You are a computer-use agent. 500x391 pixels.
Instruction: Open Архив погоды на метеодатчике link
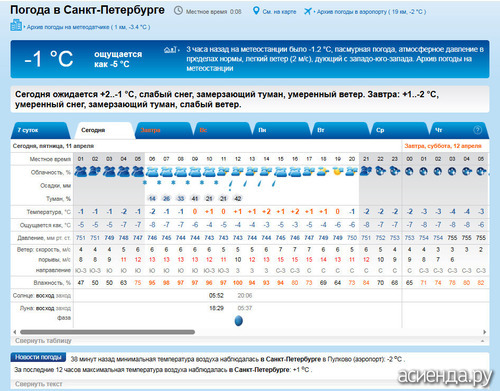coord(88,27)
